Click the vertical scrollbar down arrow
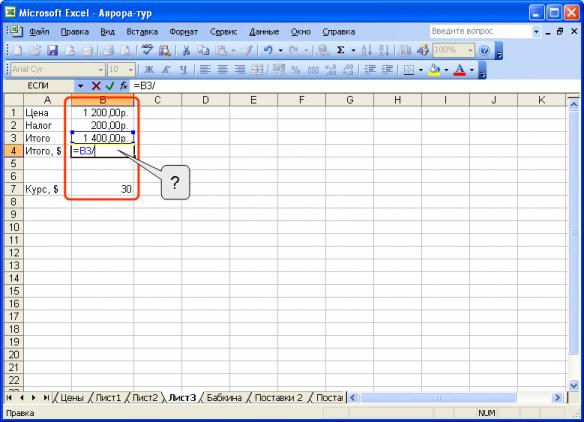Image resolution: width=584 pixels, height=422 pixels. pyautogui.click(x=574, y=385)
